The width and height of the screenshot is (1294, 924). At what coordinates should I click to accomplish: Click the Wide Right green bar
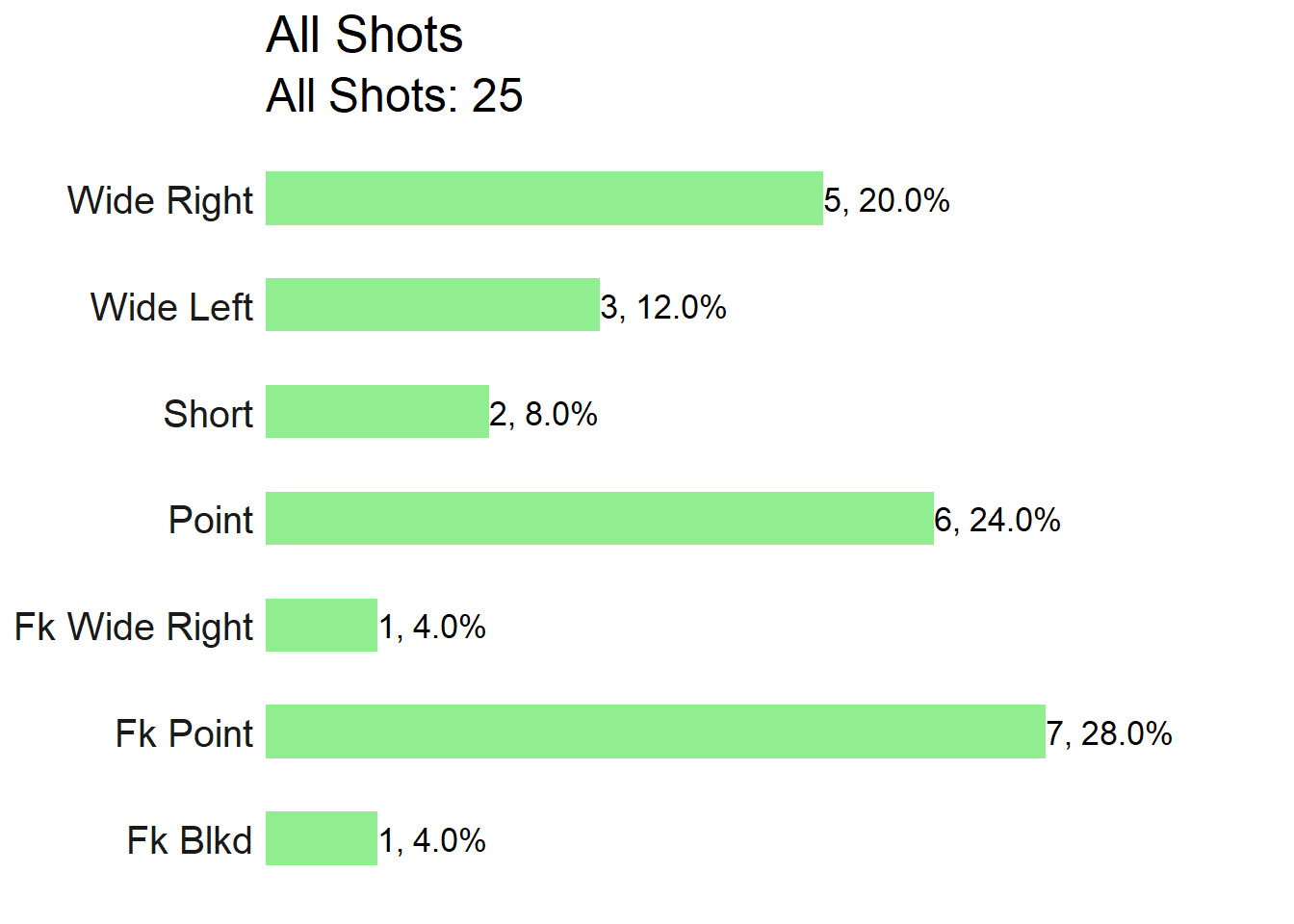tap(544, 198)
